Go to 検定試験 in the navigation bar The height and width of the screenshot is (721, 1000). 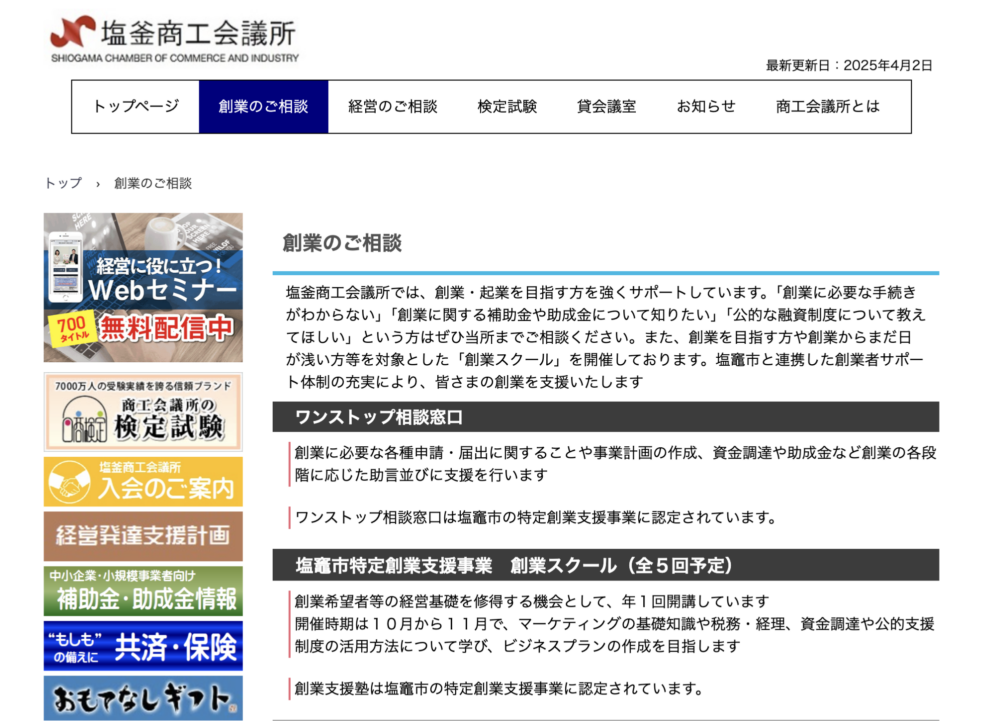tap(507, 106)
